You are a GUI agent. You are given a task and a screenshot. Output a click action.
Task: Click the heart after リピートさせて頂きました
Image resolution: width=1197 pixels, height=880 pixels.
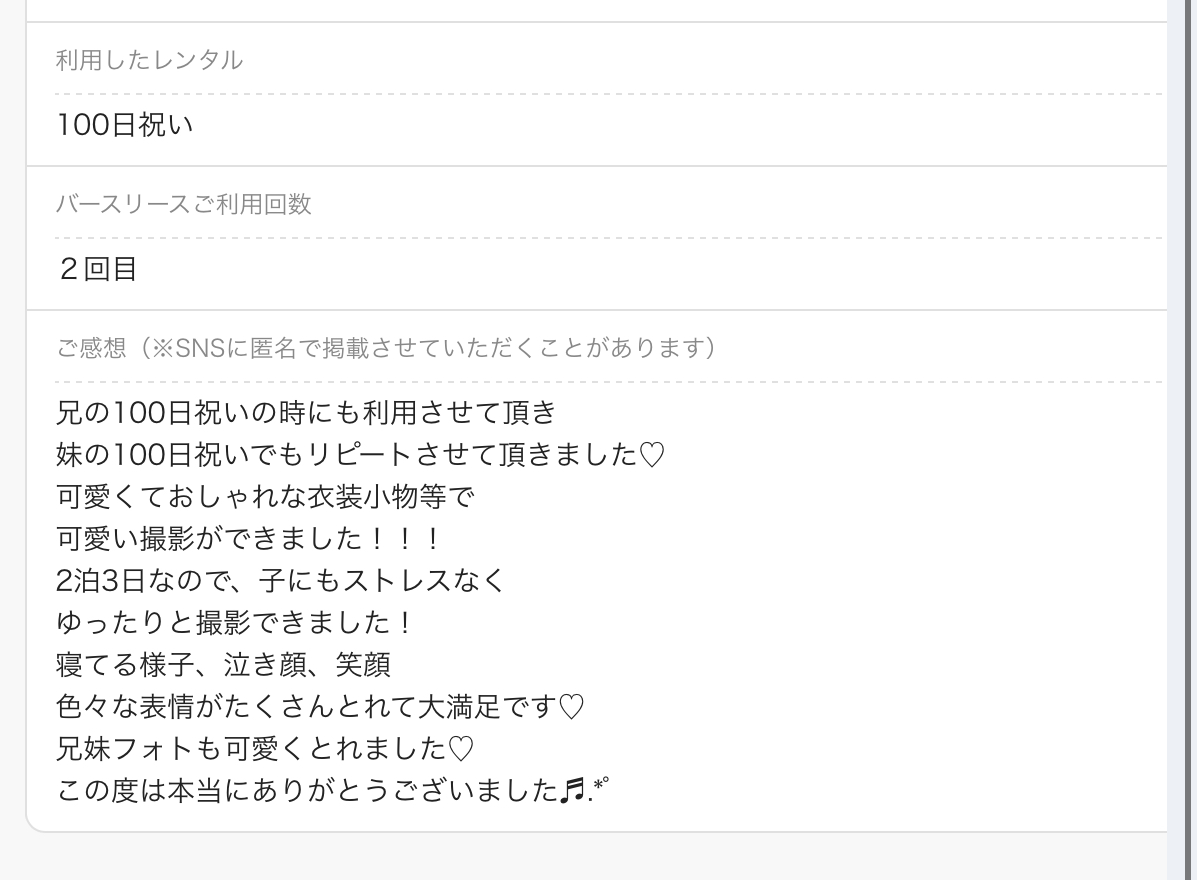pos(651,456)
